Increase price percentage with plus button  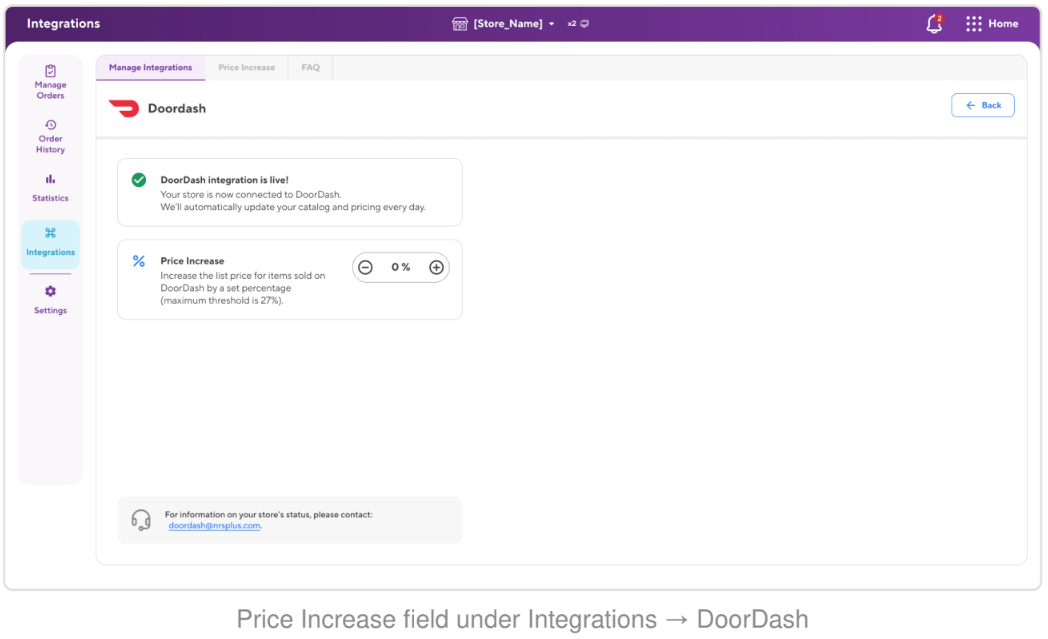pos(436,267)
